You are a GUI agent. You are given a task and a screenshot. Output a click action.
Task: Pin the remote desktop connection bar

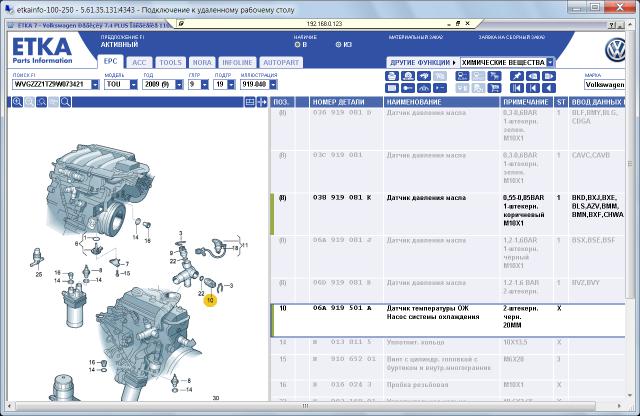[181, 24]
